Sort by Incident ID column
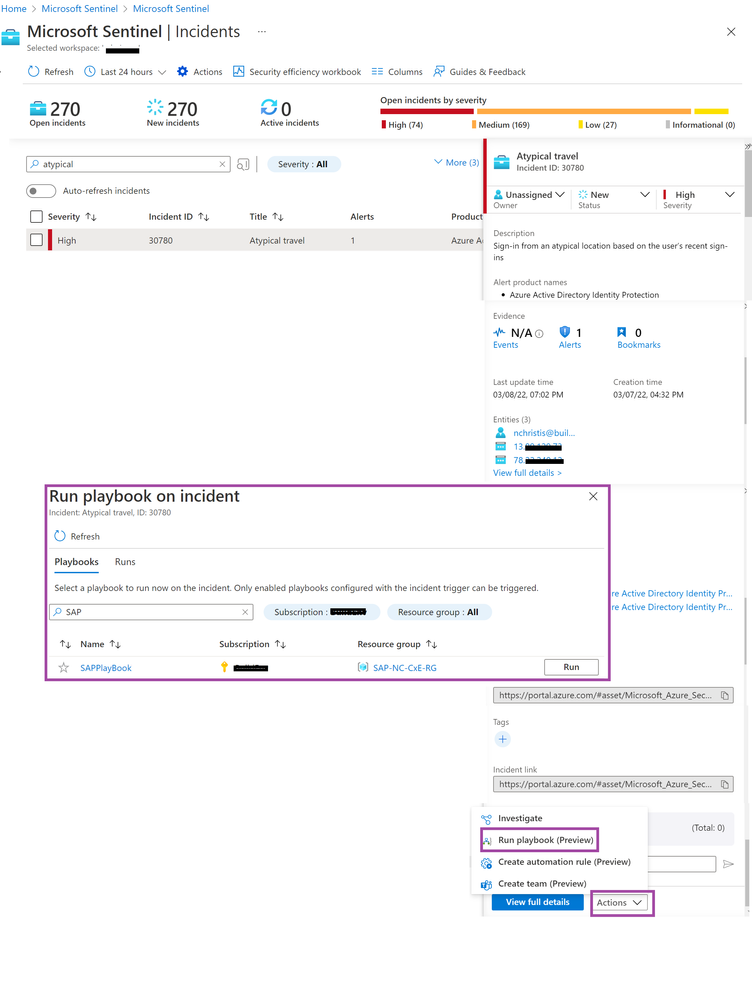Image resolution: width=752 pixels, height=999 pixels. (178, 217)
